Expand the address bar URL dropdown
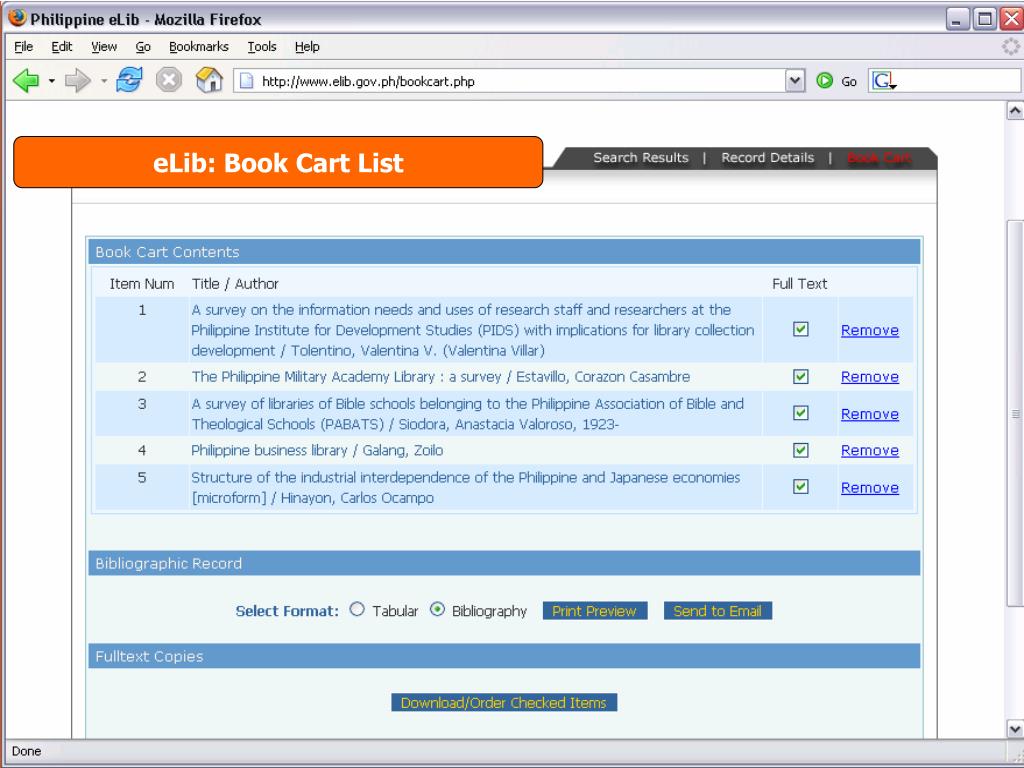Screen dimensions: 1024x768 (x=794, y=81)
